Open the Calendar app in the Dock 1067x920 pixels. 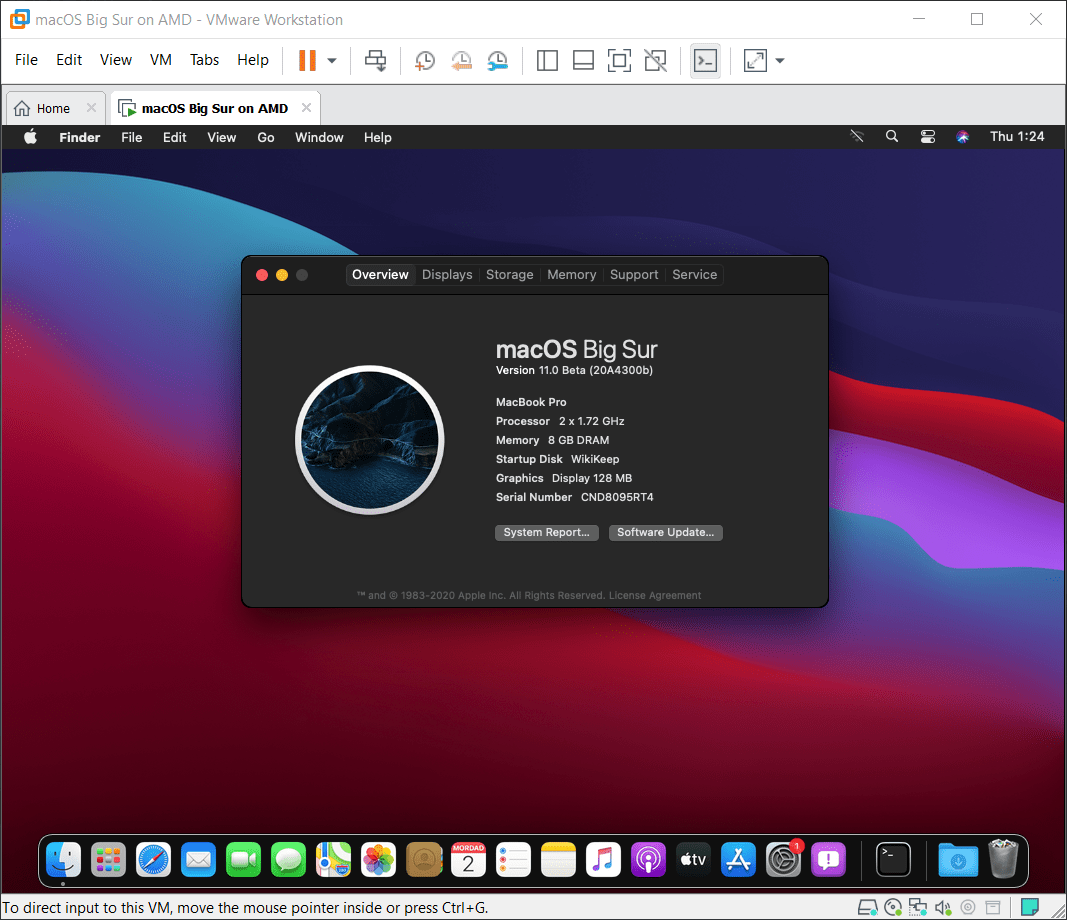(x=468, y=859)
